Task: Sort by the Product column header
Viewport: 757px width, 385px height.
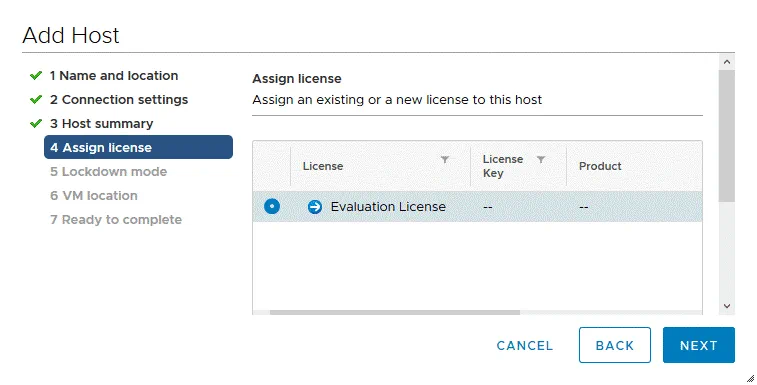Action: tap(600, 166)
